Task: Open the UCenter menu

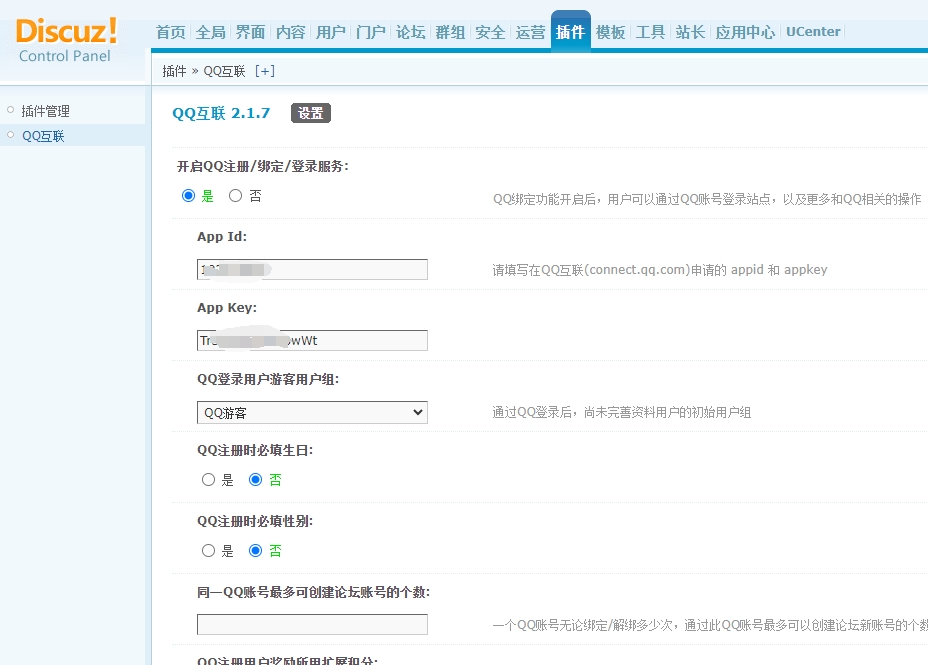Action: [813, 32]
